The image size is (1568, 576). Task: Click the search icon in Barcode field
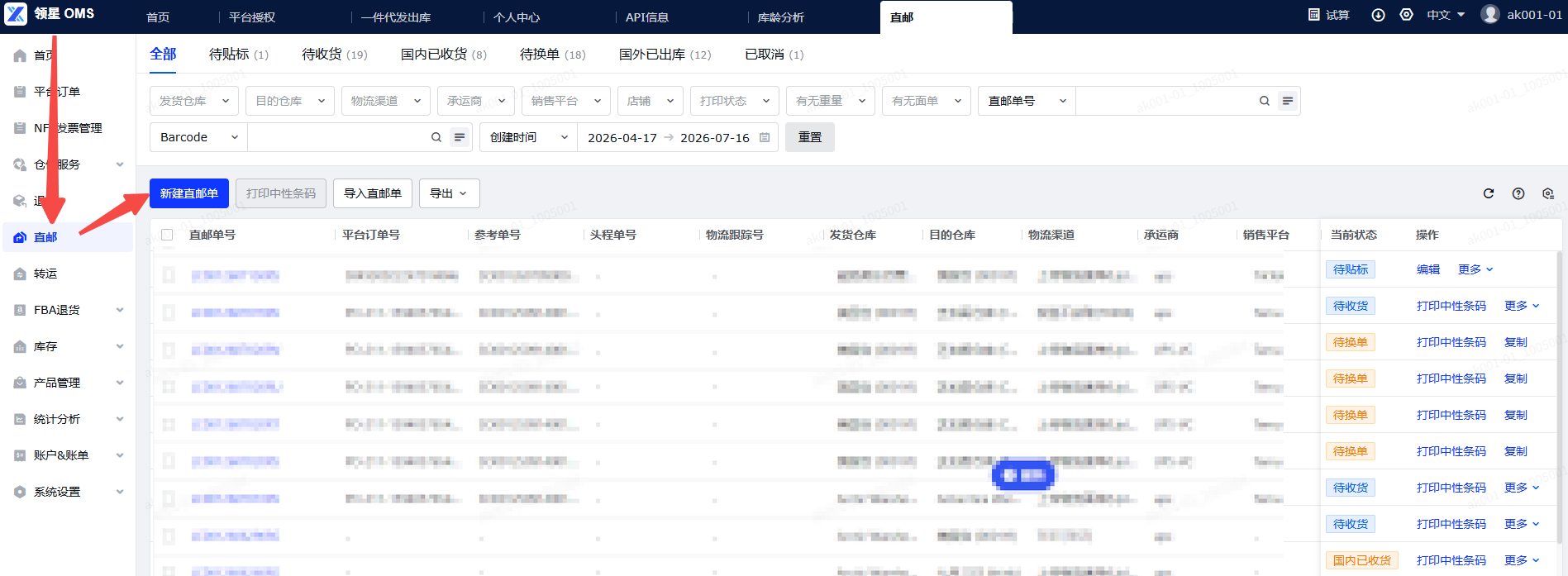click(x=436, y=137)
